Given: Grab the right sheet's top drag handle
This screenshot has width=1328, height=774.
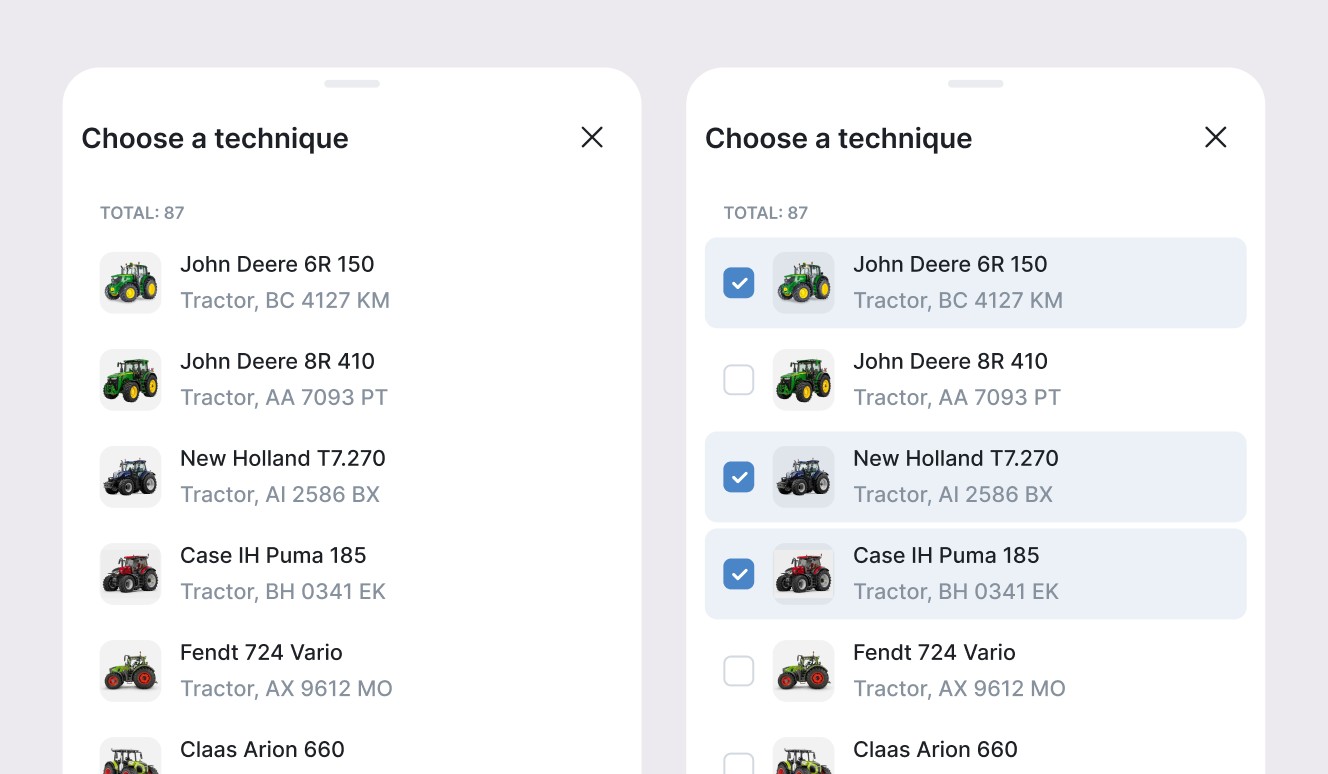Looking at the screenshot, I should [975, 84].
